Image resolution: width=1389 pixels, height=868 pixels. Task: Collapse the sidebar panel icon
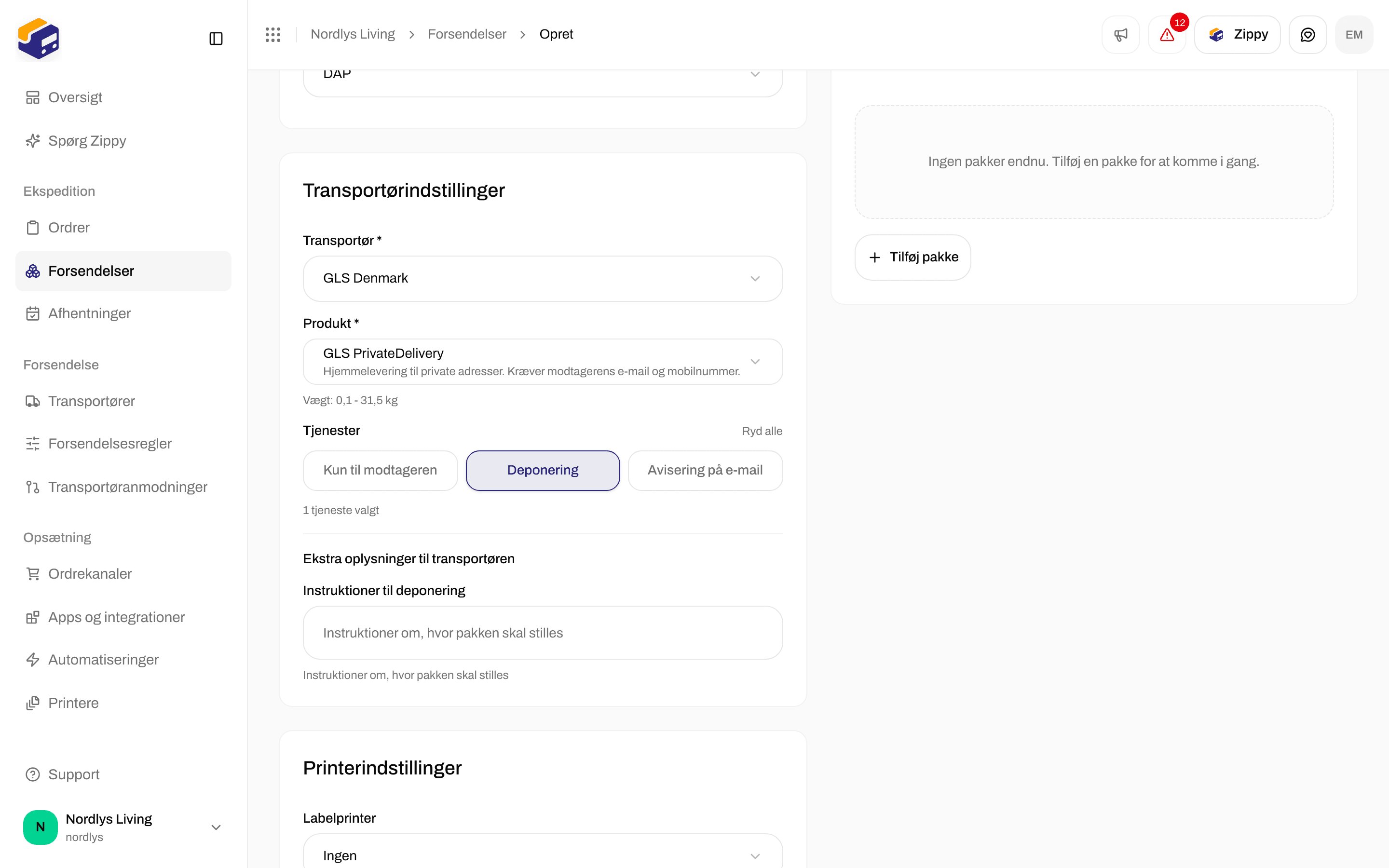click(216, 39)
